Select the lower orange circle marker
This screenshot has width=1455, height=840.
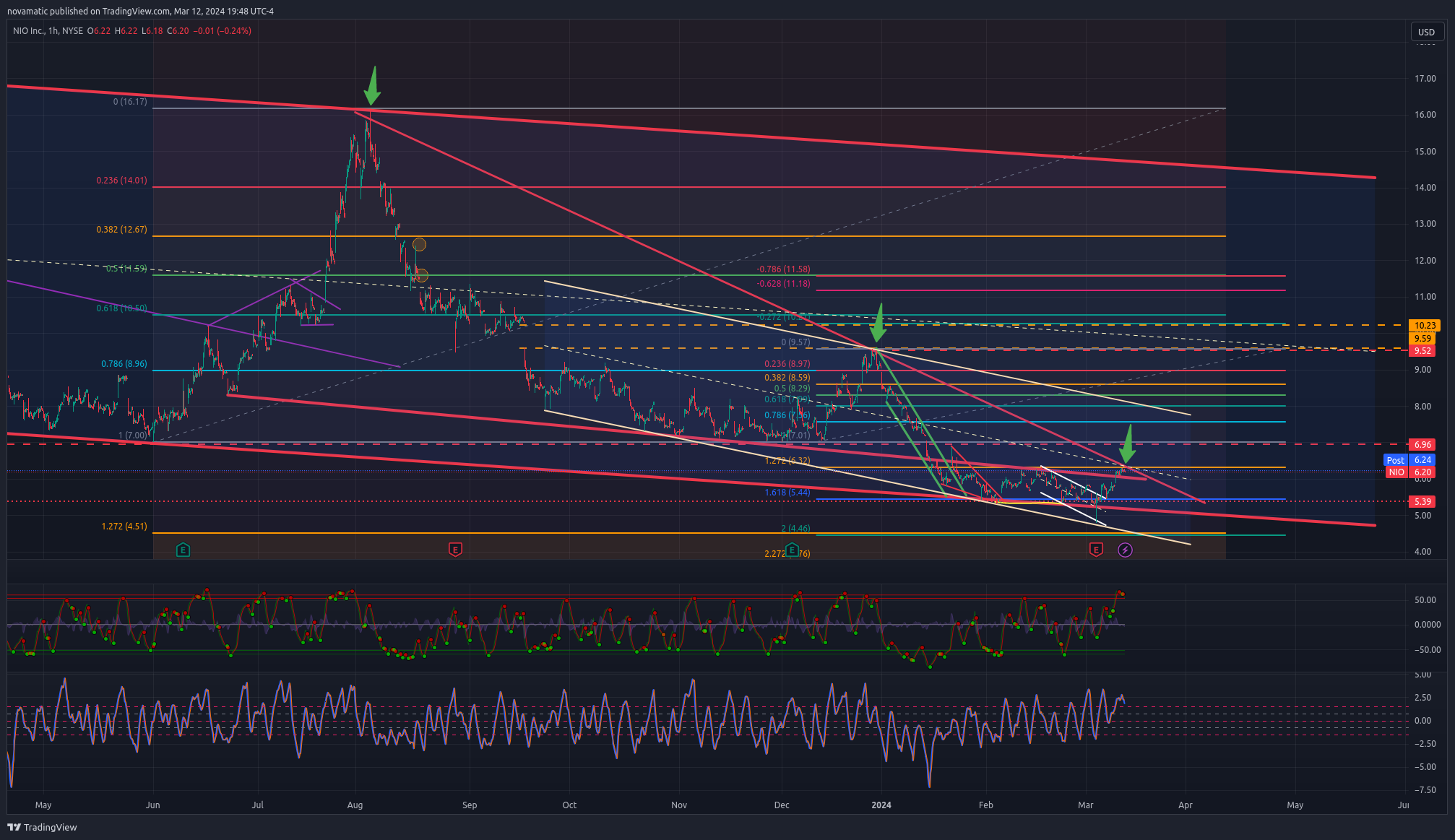[x=422, y=275]
